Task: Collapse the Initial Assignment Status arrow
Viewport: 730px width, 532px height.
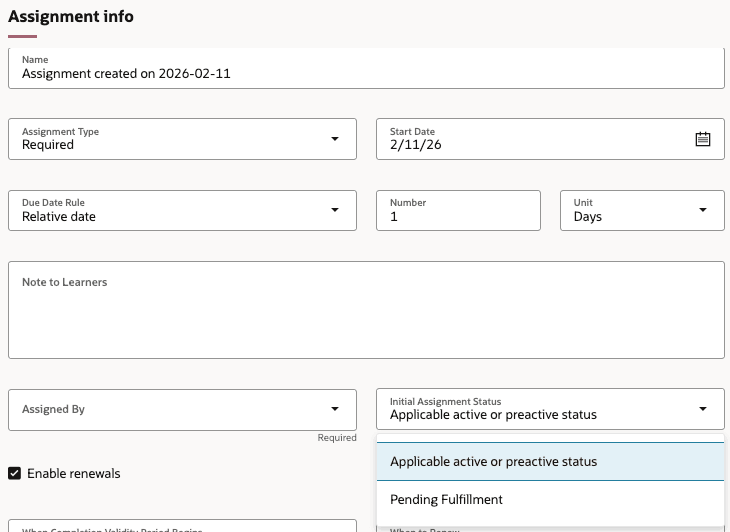Action: pos(703,409)
